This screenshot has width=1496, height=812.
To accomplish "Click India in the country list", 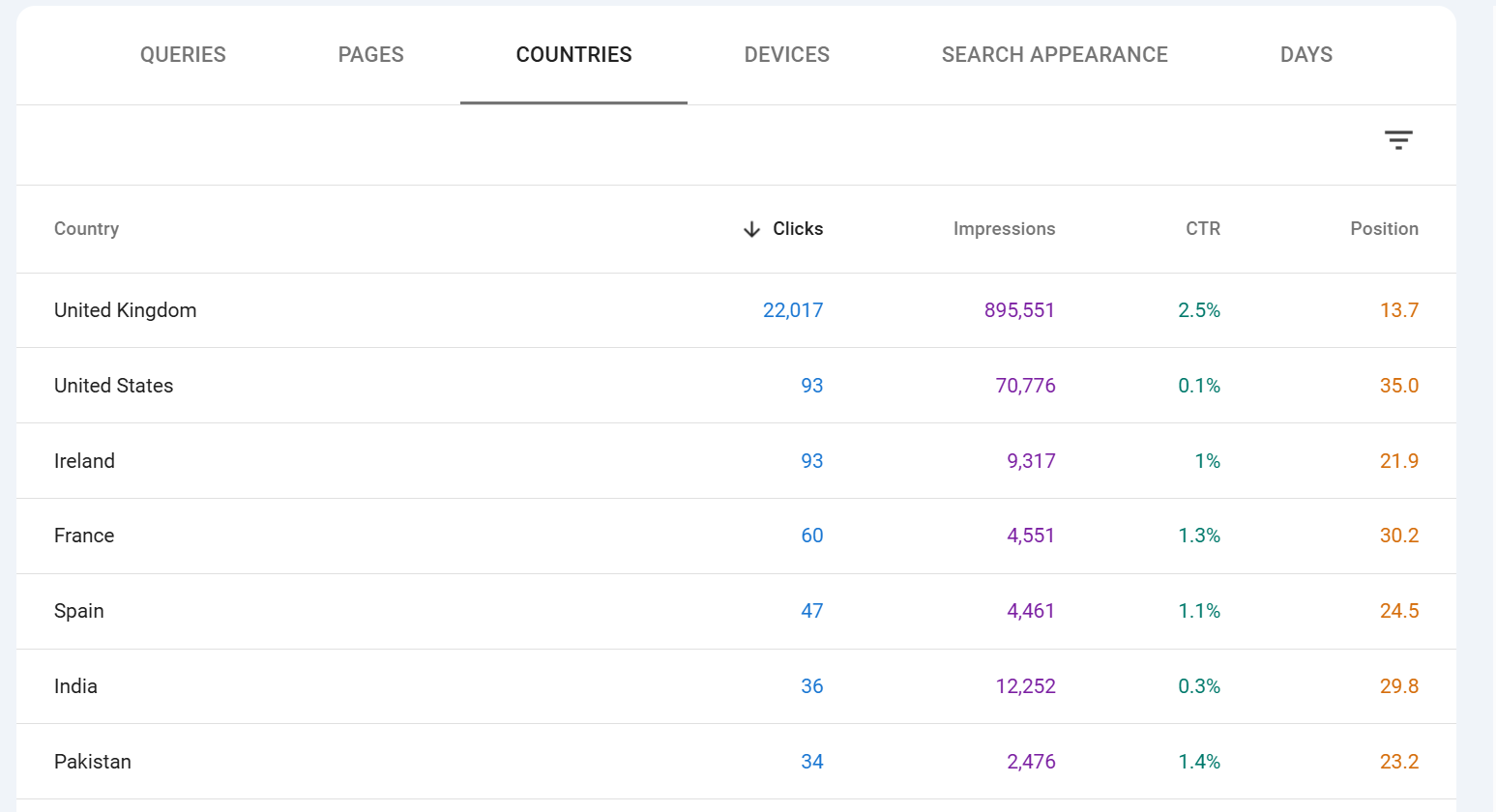I will click(x=75, y=686).
